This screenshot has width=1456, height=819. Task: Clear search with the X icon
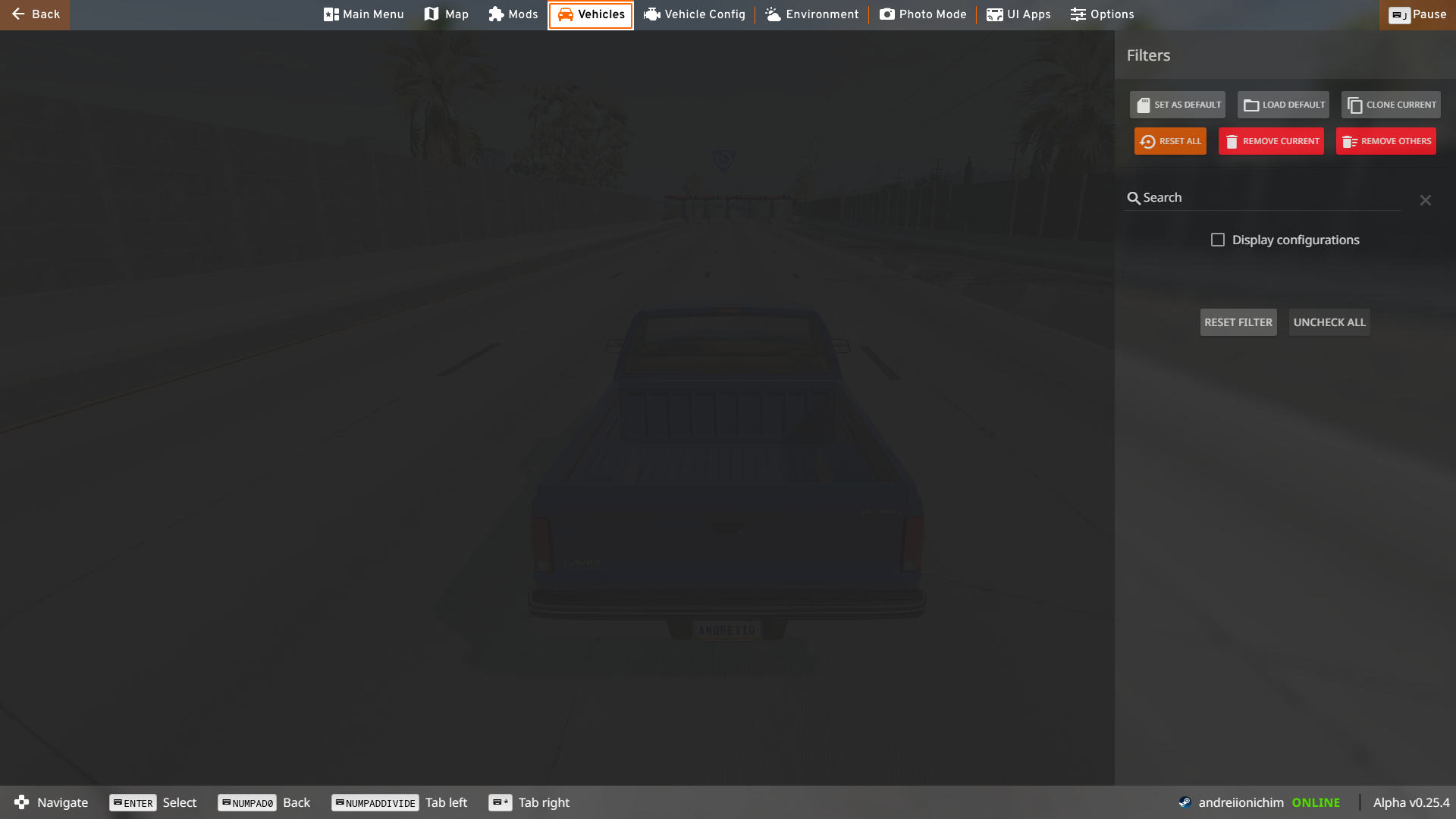tap(1426, 200)
